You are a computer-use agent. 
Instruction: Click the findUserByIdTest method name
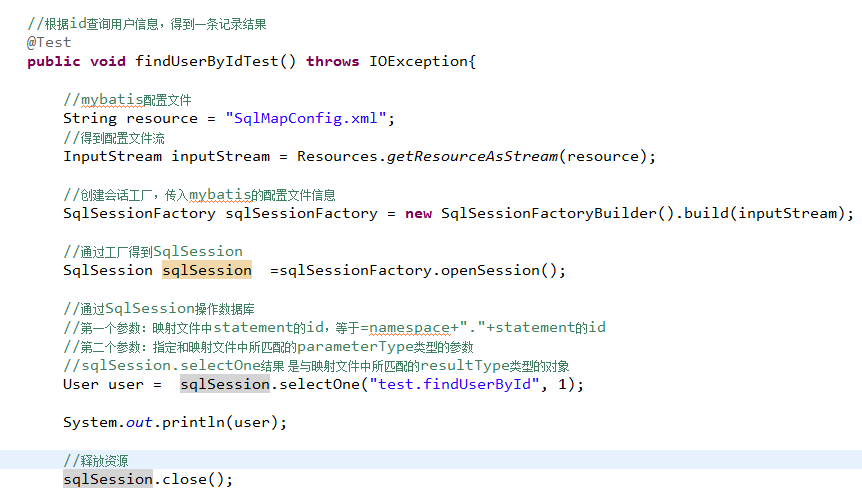(x=207, y=61)
